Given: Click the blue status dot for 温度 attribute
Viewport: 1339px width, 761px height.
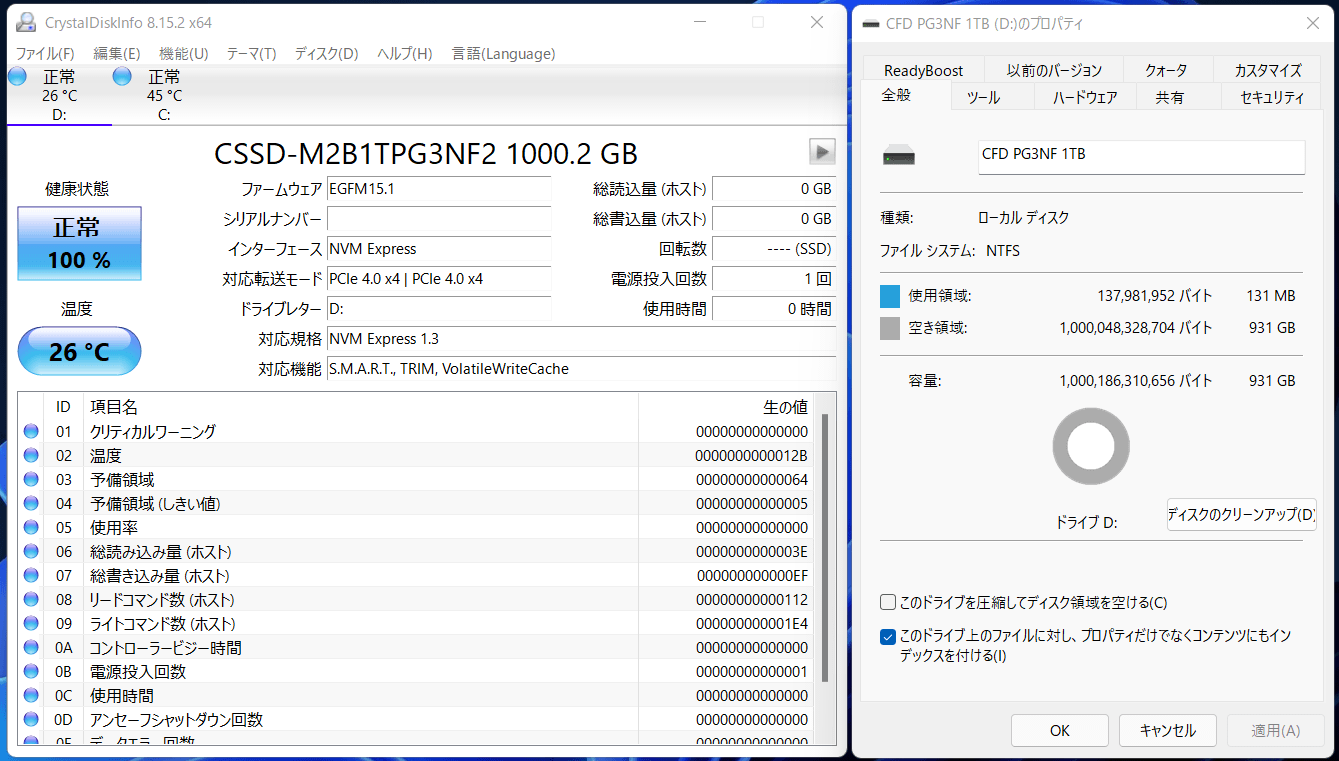Looking at the screenshot, I should coord(31,456).
